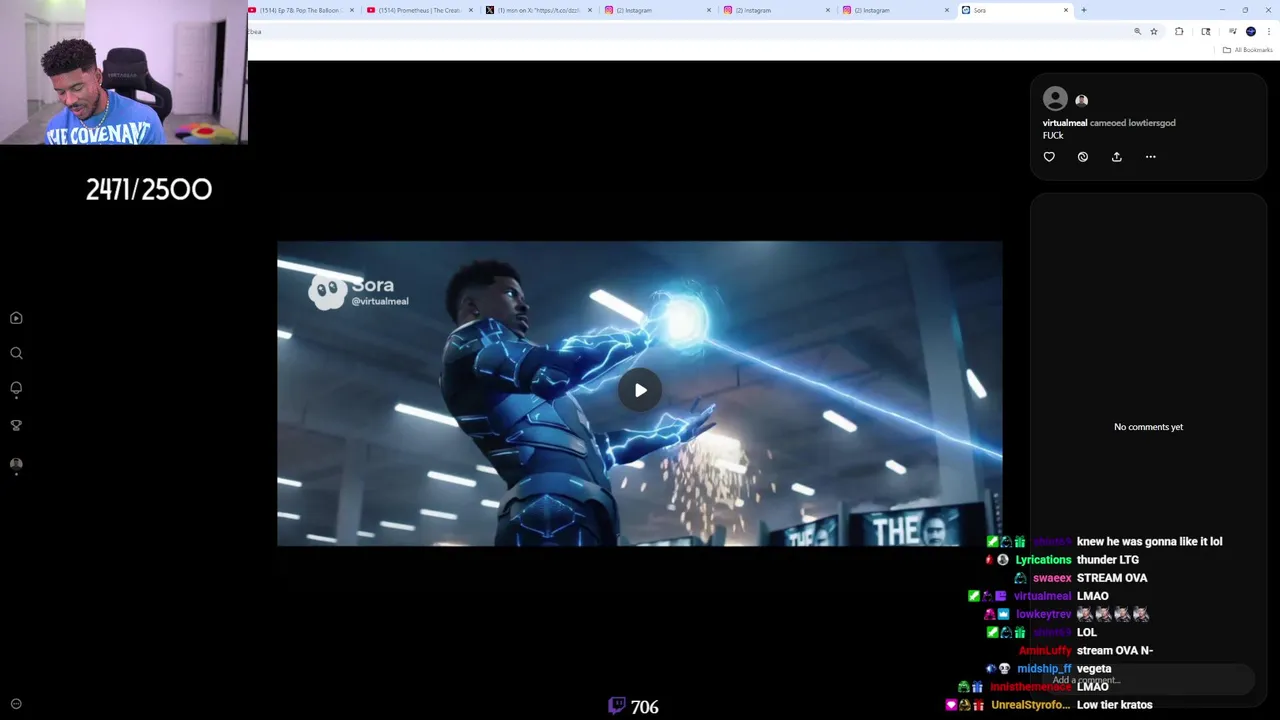This screenshot has height=720, width=1280.
Task: Click the No comments yet text
Action: [x=1148, y=427]
